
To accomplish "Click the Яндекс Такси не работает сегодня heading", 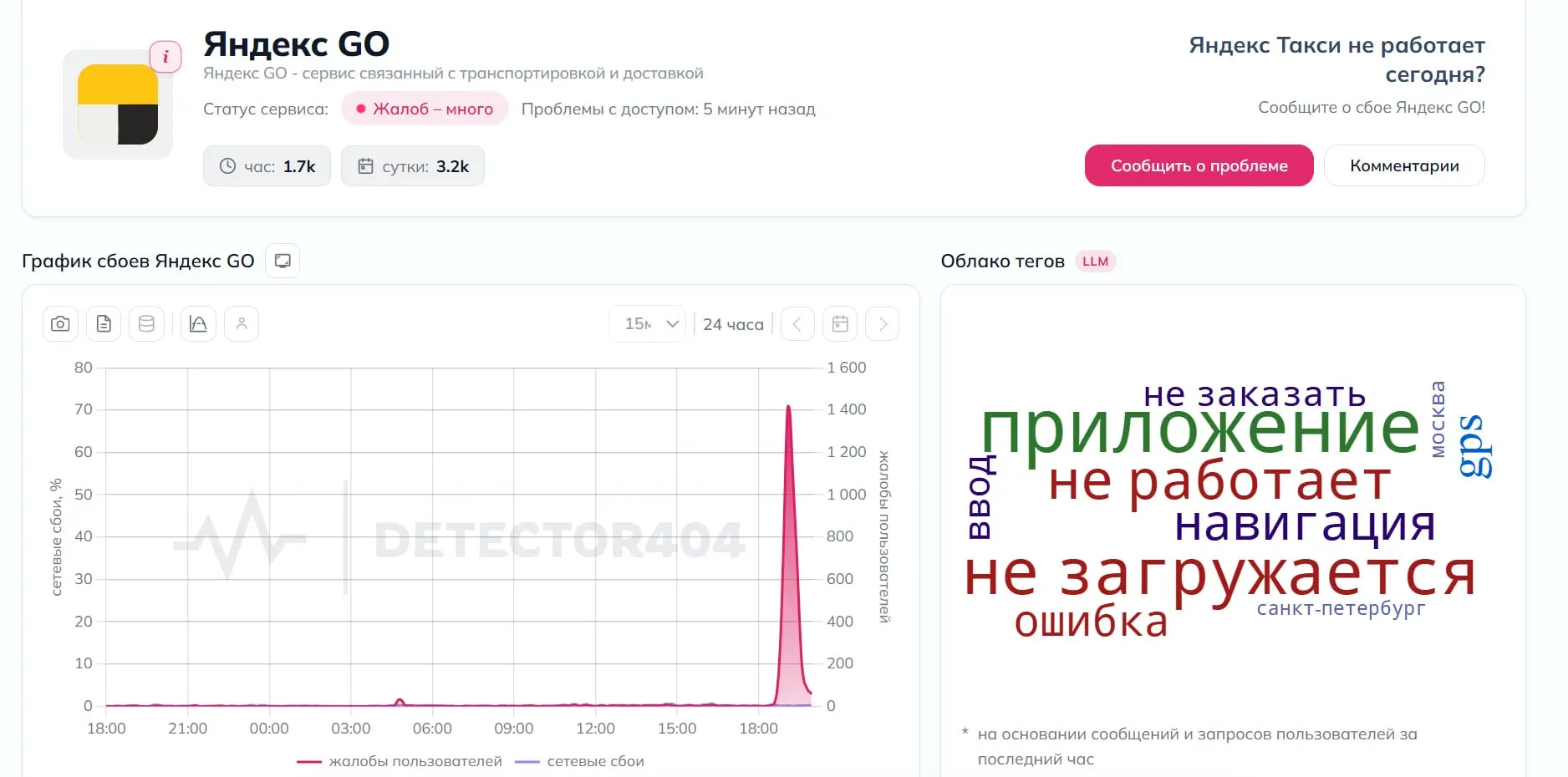I will pyautogui.click(x=1337, y=59).
